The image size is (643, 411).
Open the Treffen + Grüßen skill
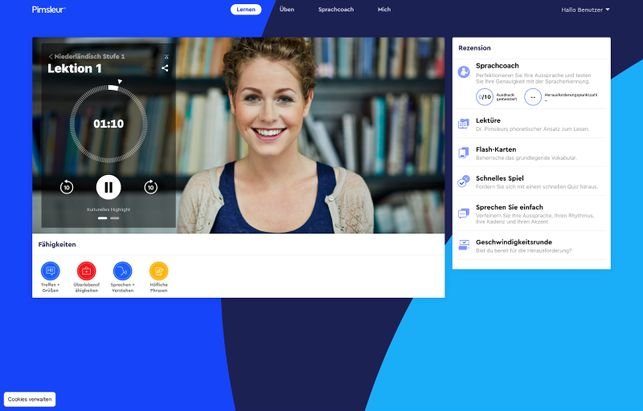pyautogui.click(x=50, y=270)
